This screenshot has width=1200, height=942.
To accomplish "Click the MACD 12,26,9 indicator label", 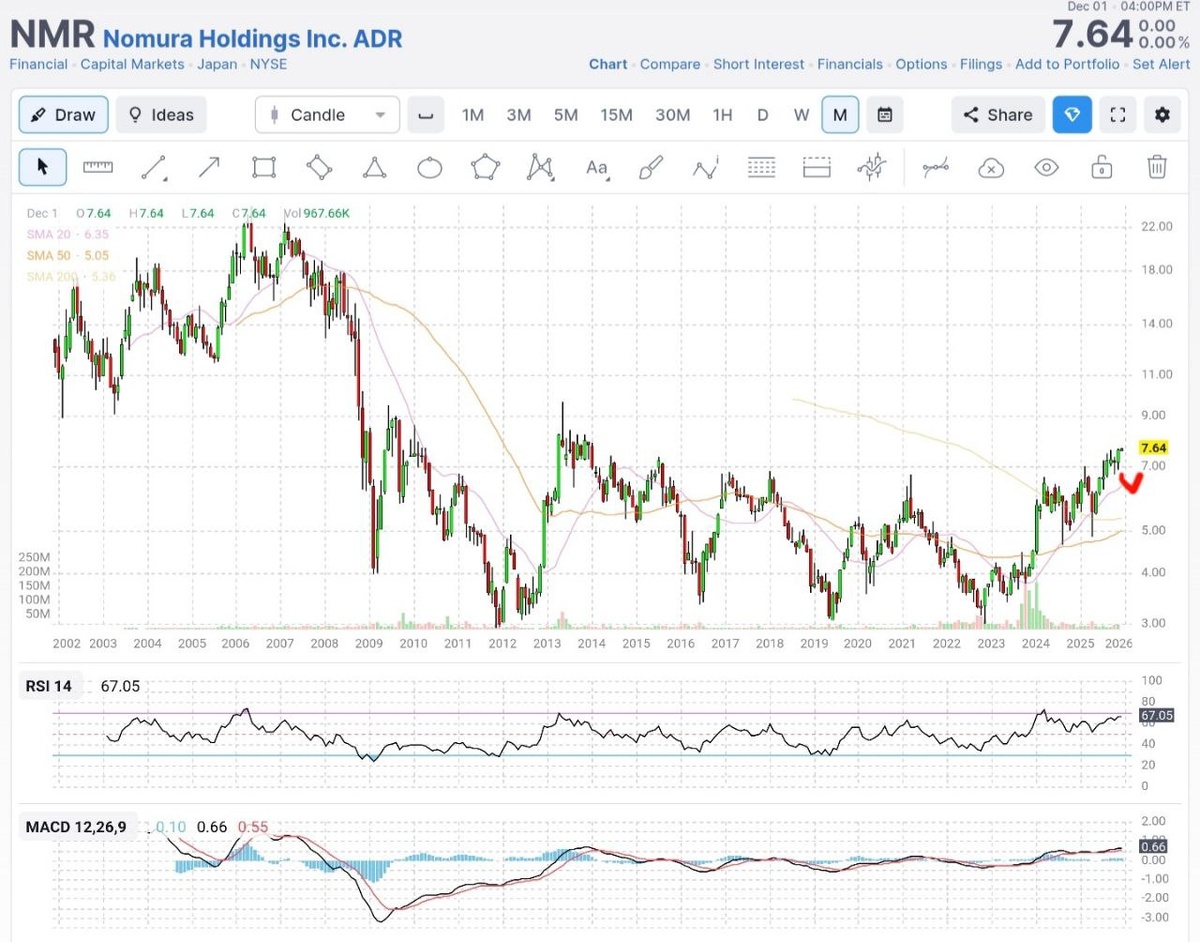I will (77, 826).
